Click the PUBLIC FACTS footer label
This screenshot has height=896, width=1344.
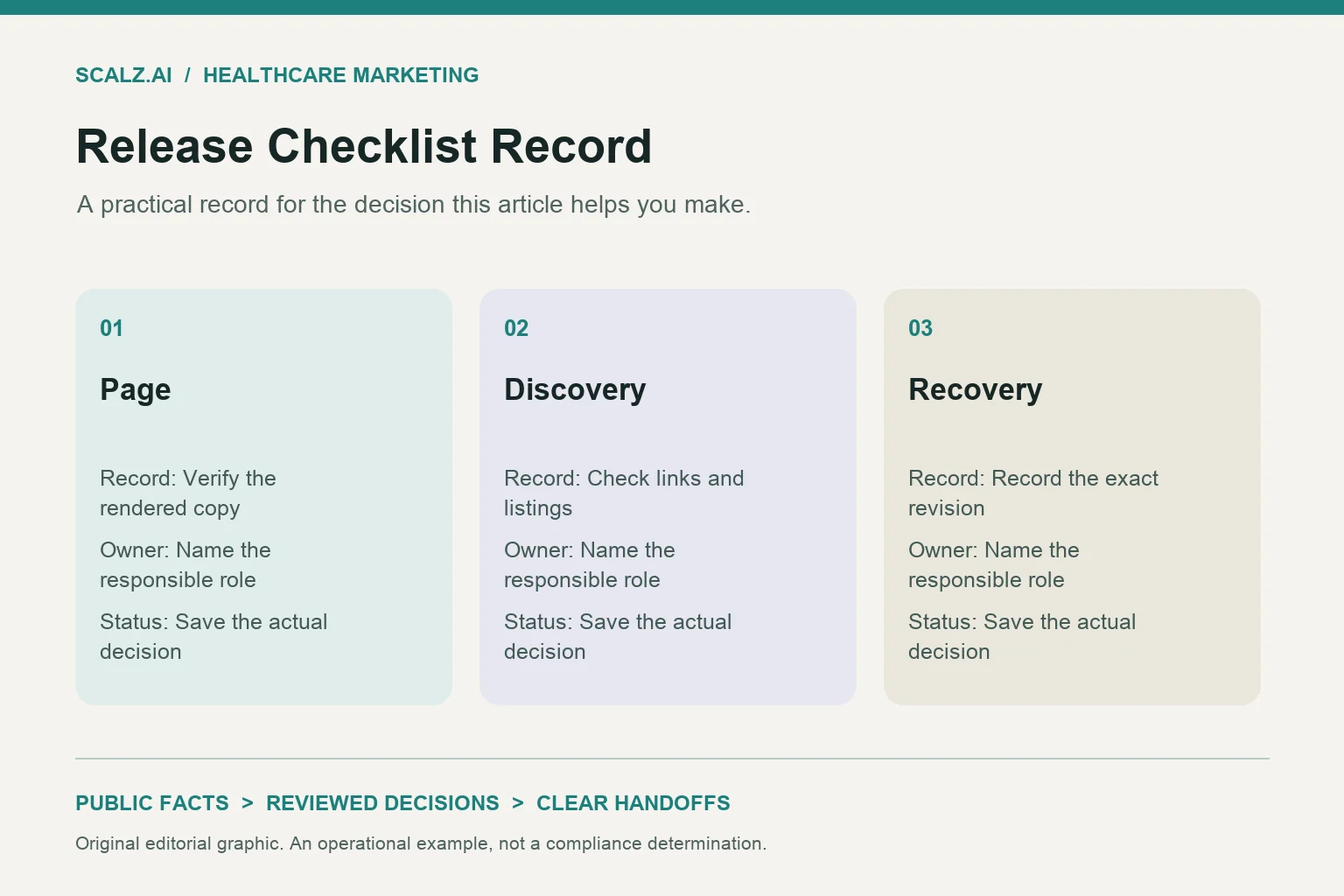[x=152, y=803]
